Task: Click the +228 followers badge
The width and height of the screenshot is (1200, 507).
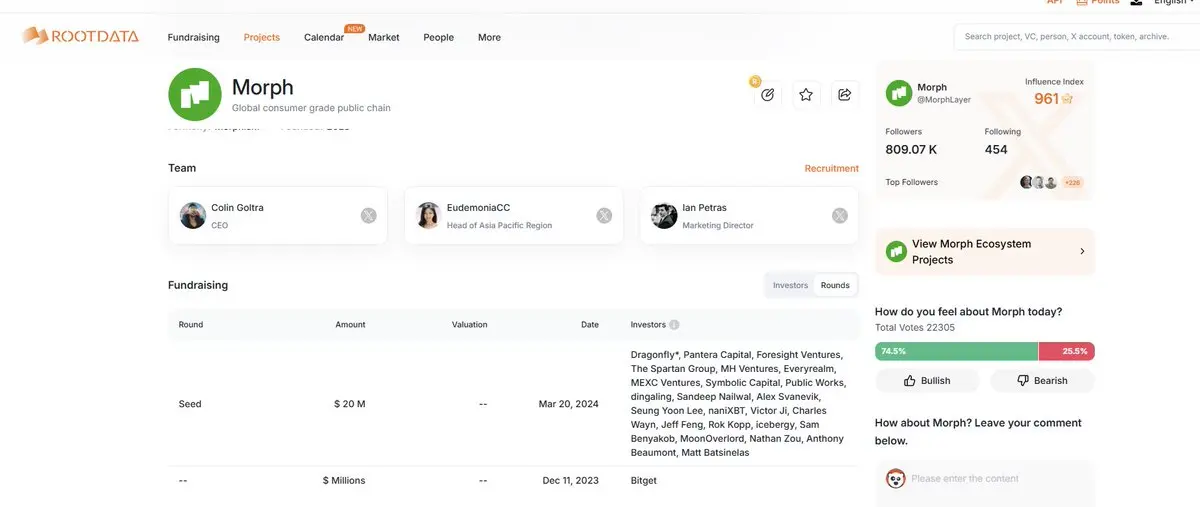Action: (x=1072, y=182)
